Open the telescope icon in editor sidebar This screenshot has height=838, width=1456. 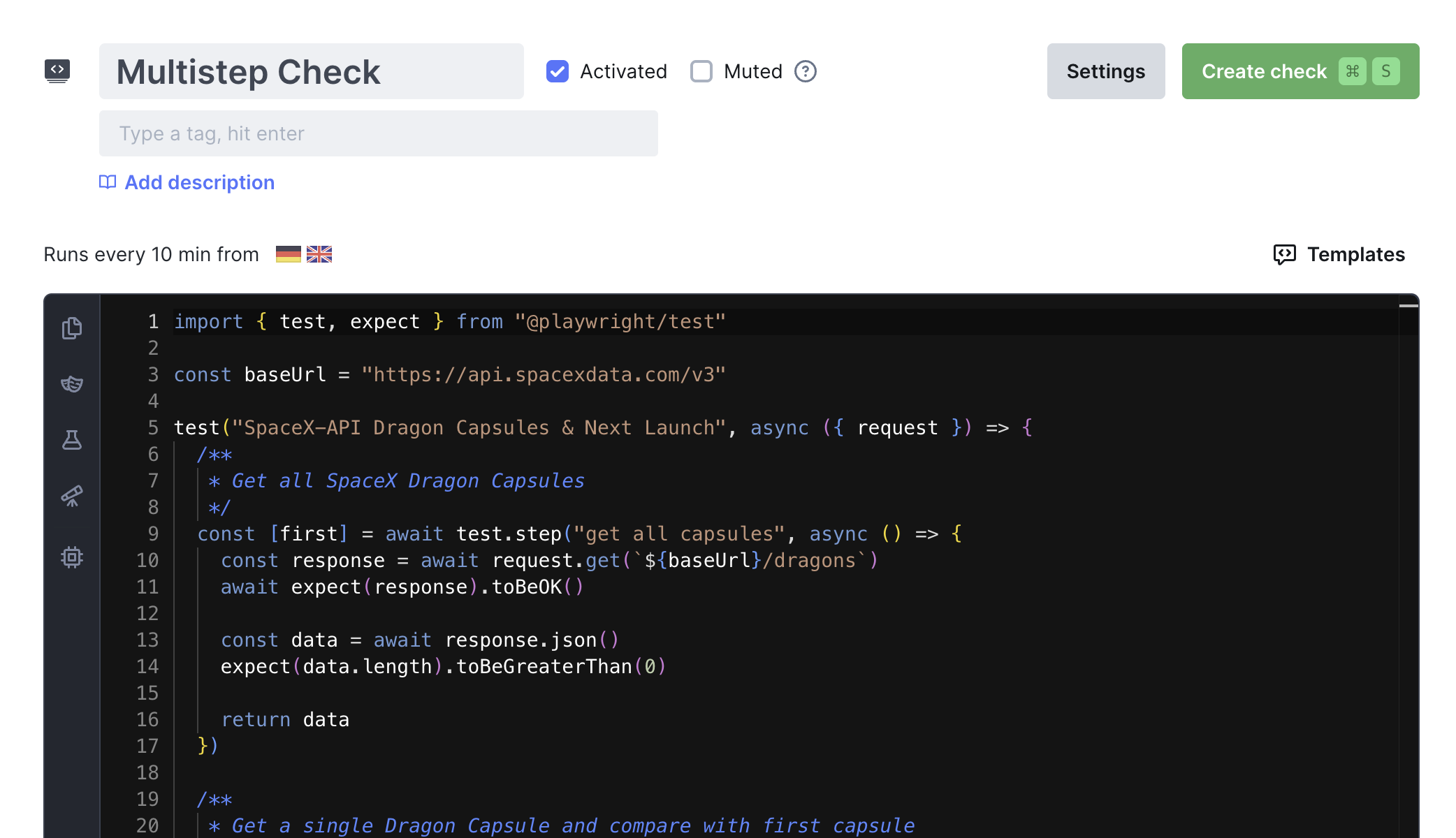(72, 496)
